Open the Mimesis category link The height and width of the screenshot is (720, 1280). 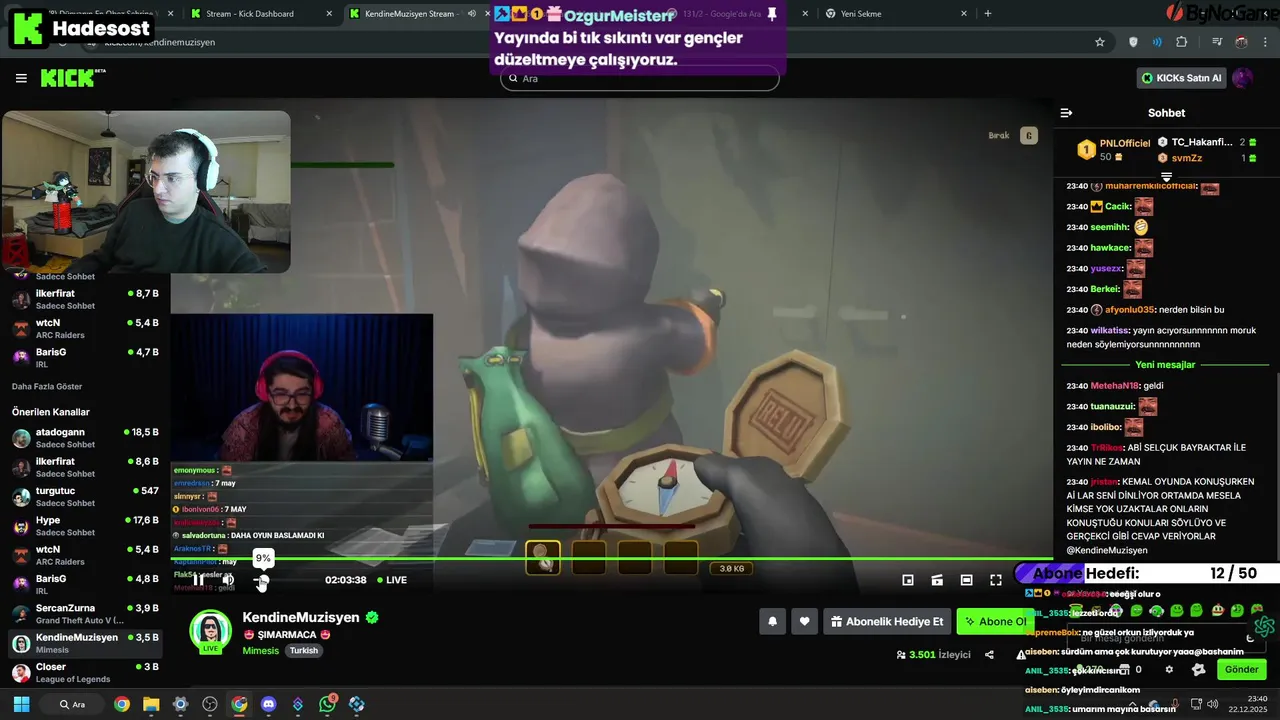click(262, 650)
